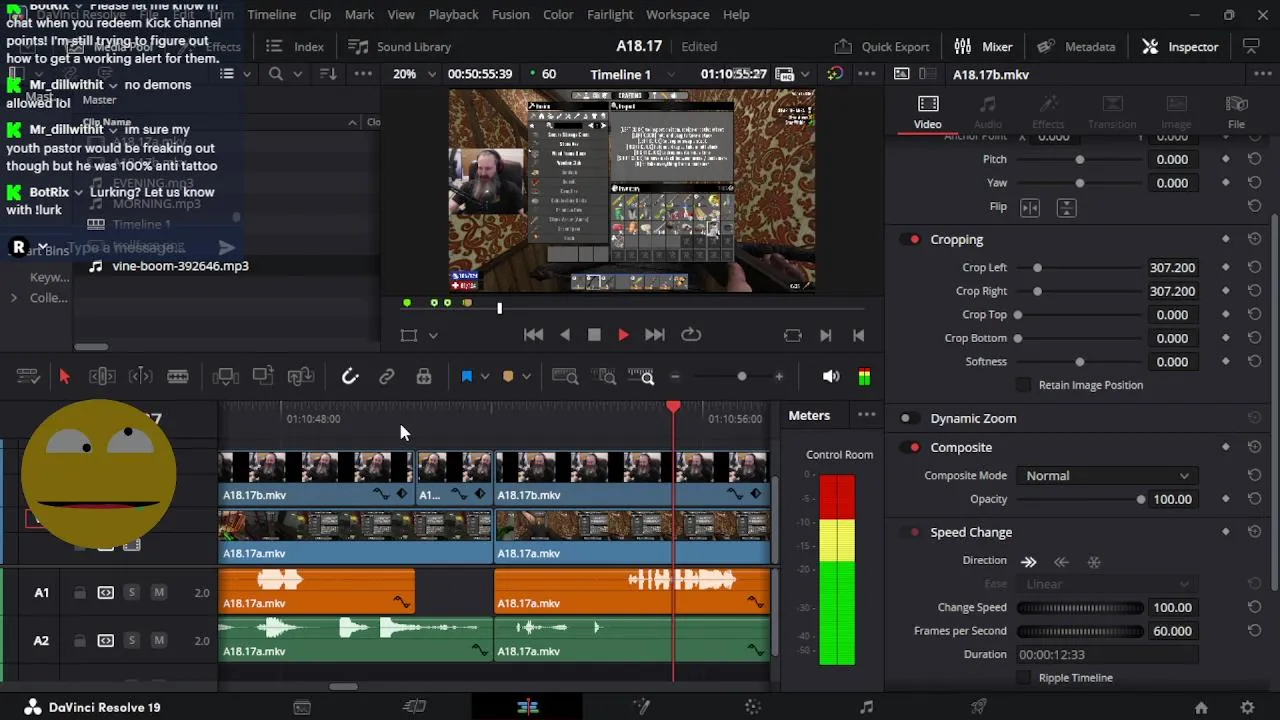
Task: Switch to the inspector Video tab
Action: point(927,112)
